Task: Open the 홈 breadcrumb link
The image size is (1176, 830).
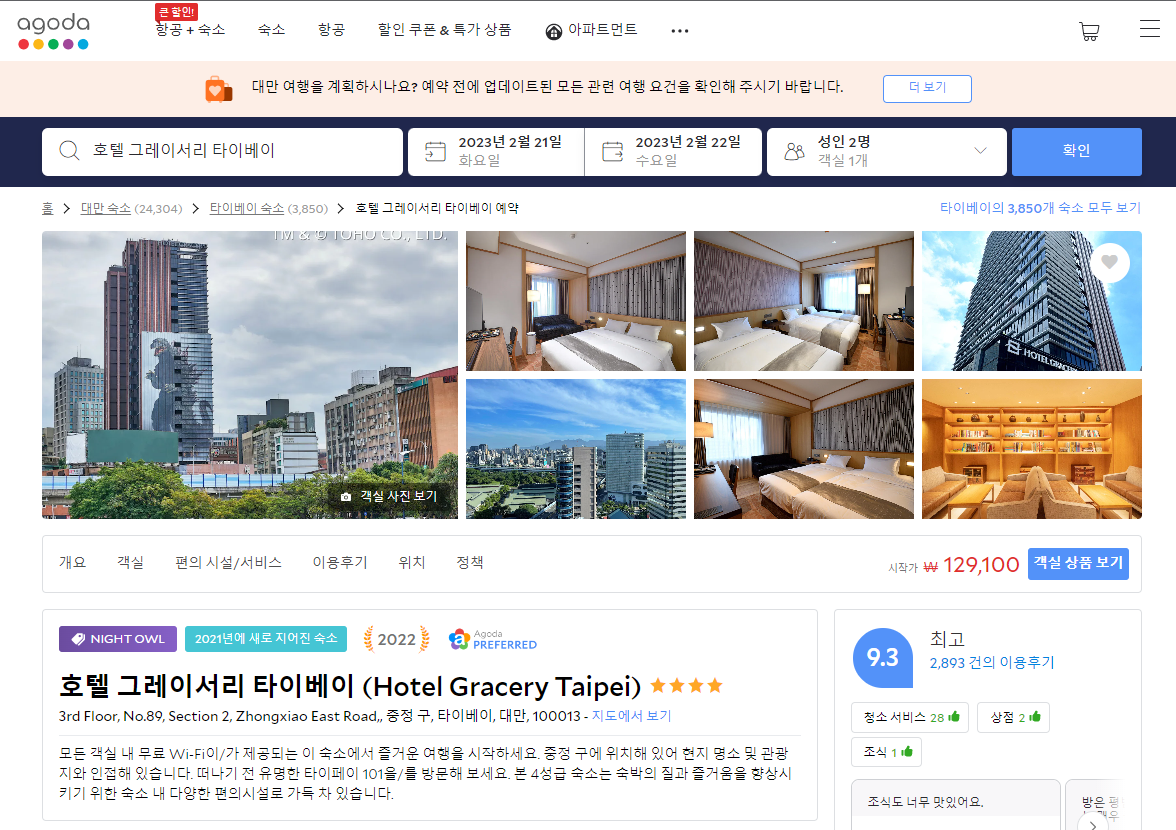Action: point(47,208)
